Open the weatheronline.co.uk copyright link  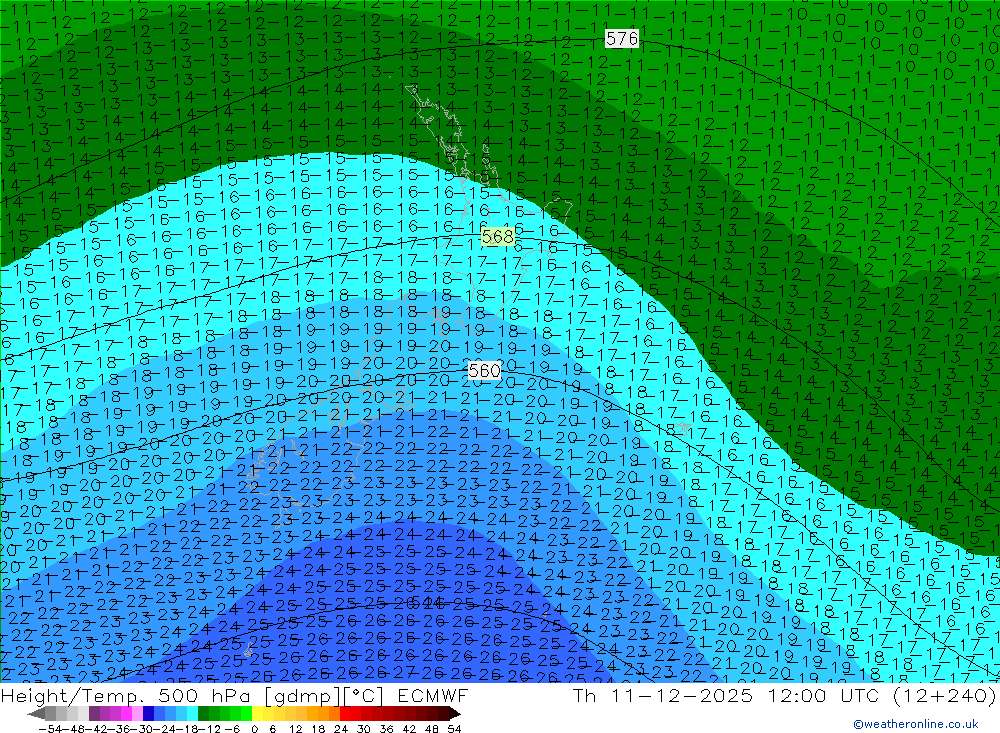pyautogui.click(x=916, y=724)
